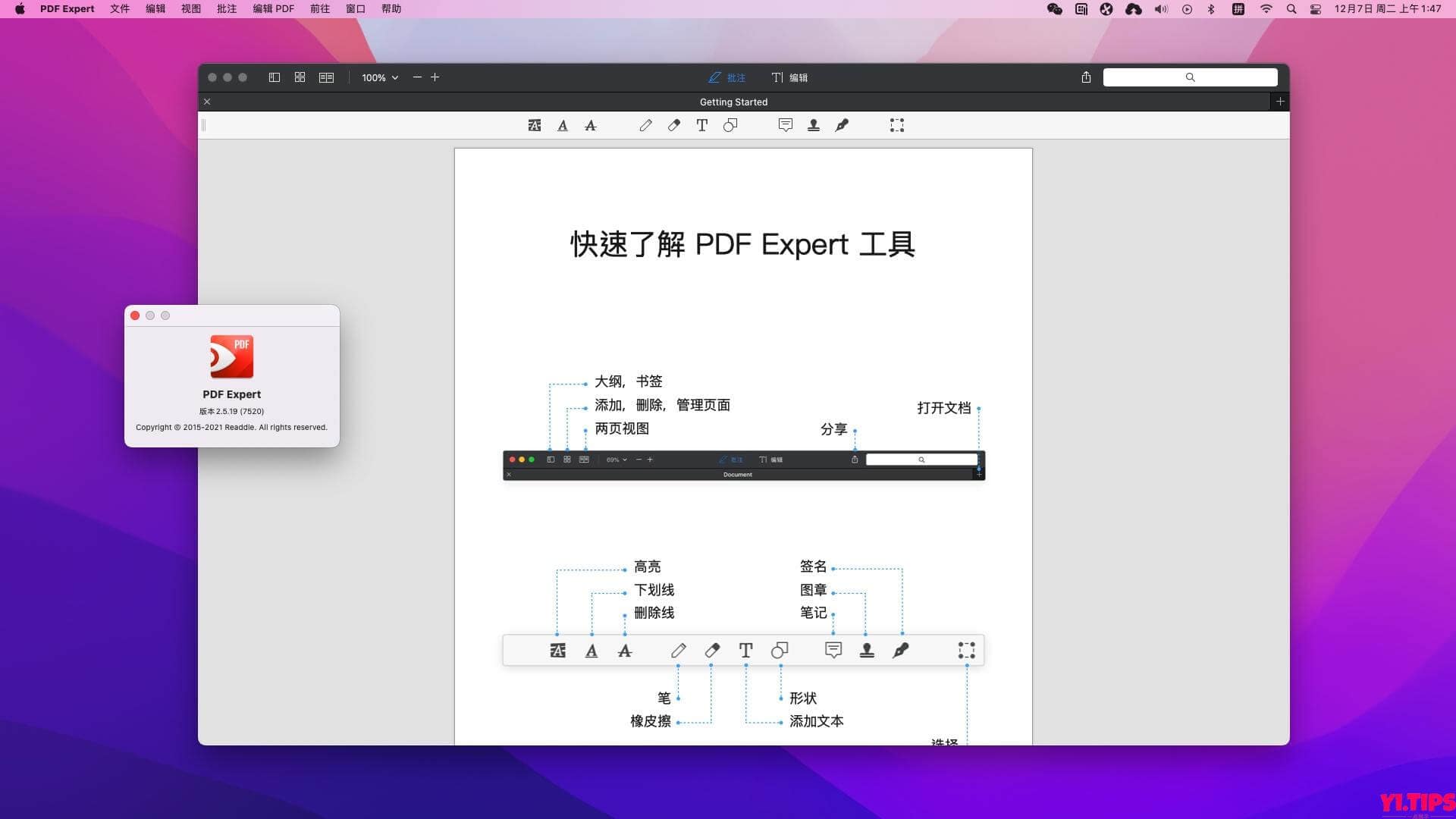Select the pen tool
The width and height of the screenshot is (1456, 819).
tap(645, 125)
